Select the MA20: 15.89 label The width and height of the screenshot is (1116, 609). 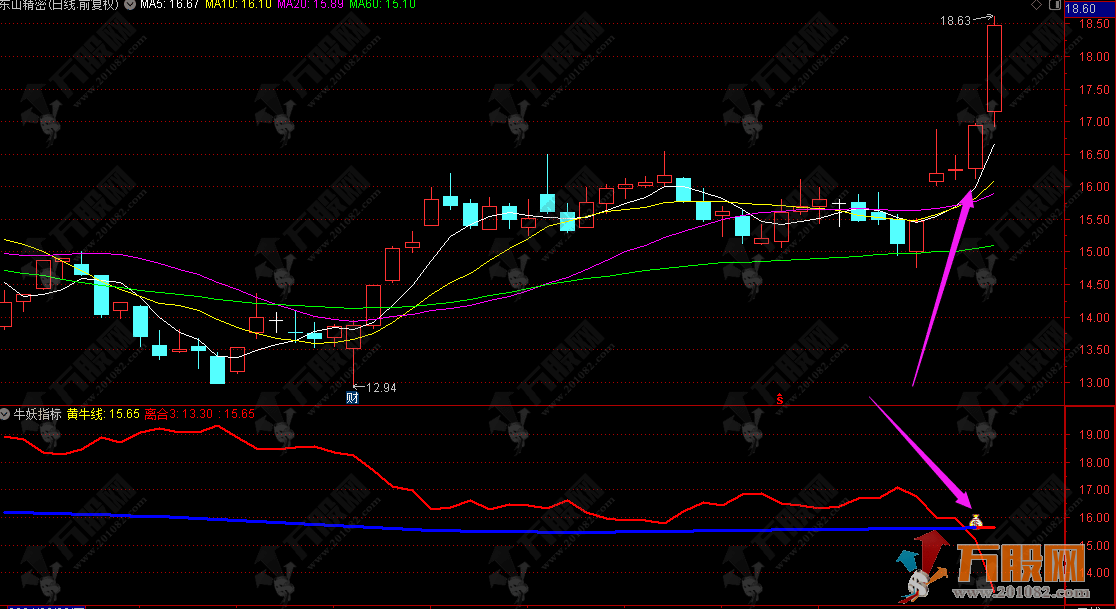pos(310,4)
